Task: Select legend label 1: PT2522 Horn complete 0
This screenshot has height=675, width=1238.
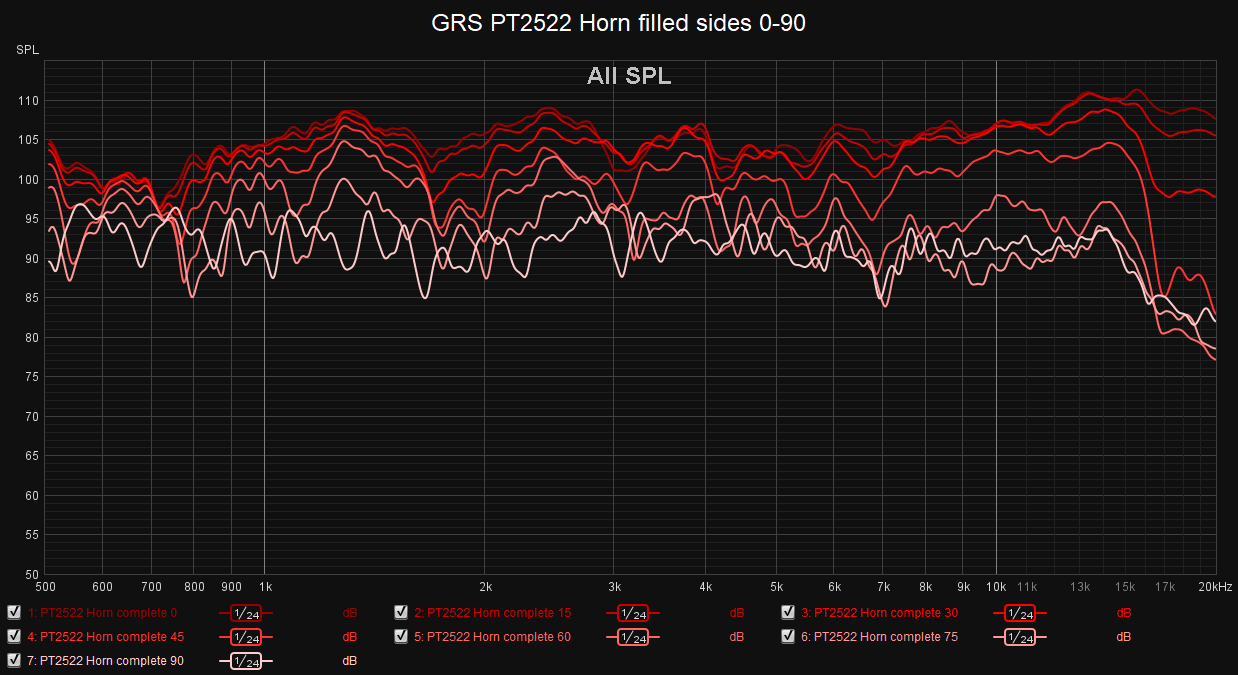Action: [x=103, y=613]
